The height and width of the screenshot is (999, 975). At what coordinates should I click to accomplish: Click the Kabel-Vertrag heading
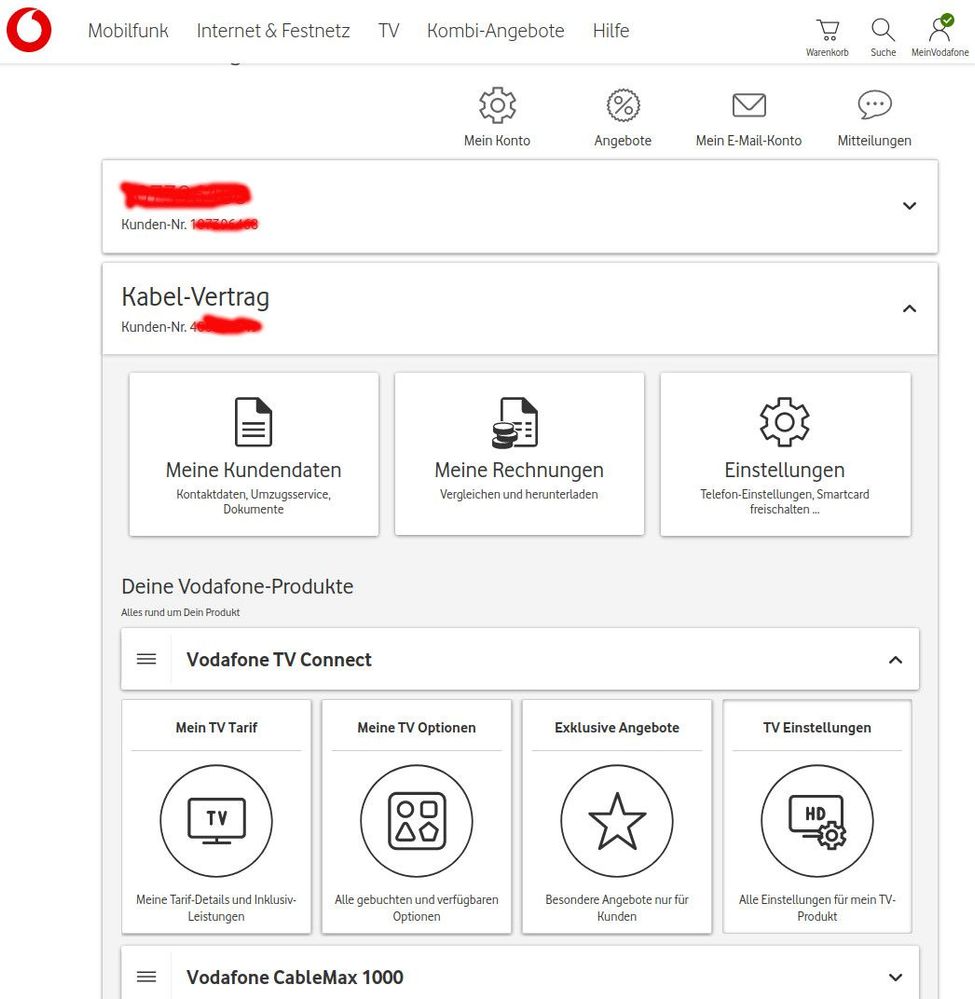tap(196, 297)
